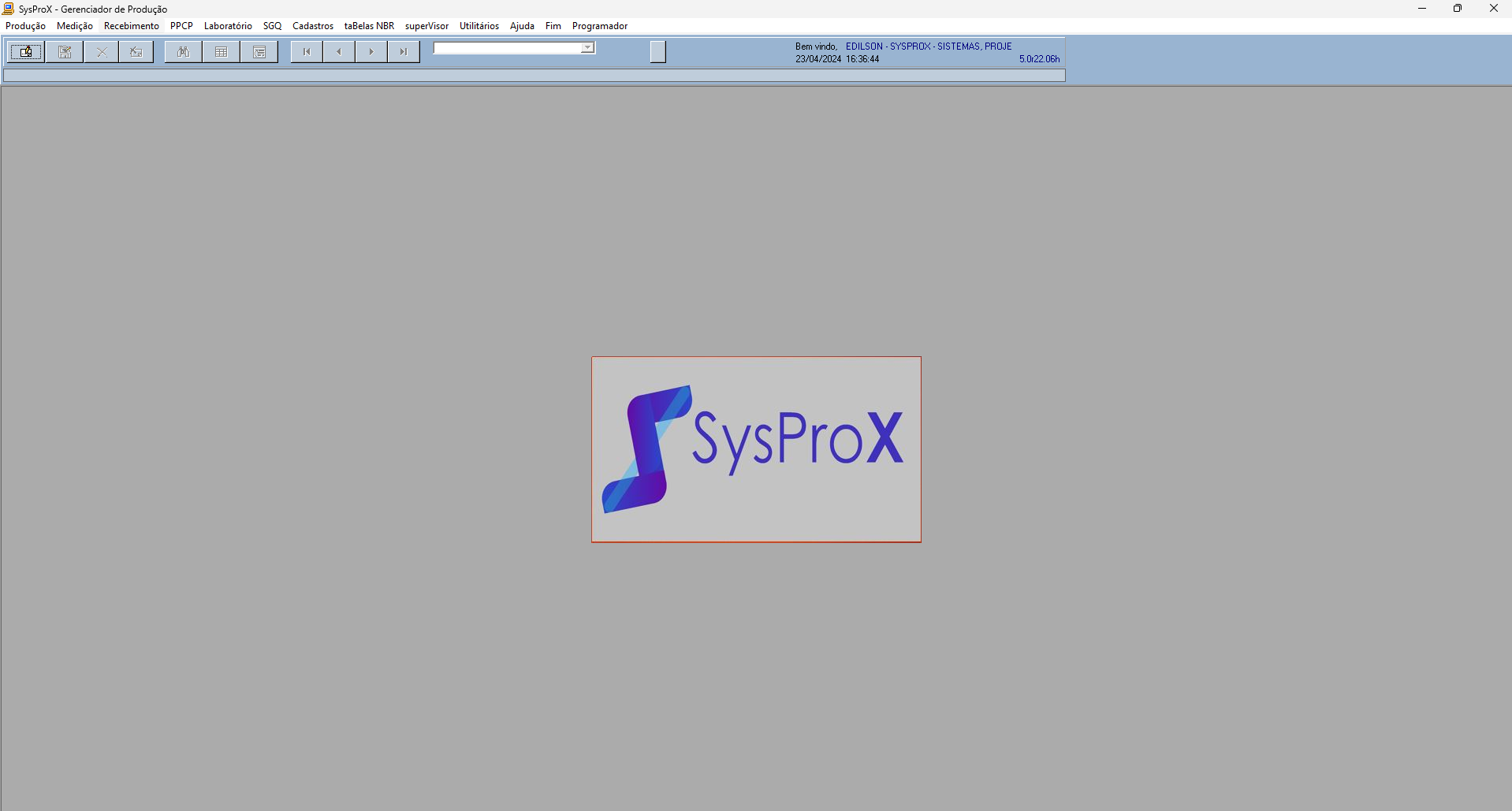This screenshot has height=811, width=1512.
Task: Click the new record toolbar icon
Action: click(x=26, y=52)
